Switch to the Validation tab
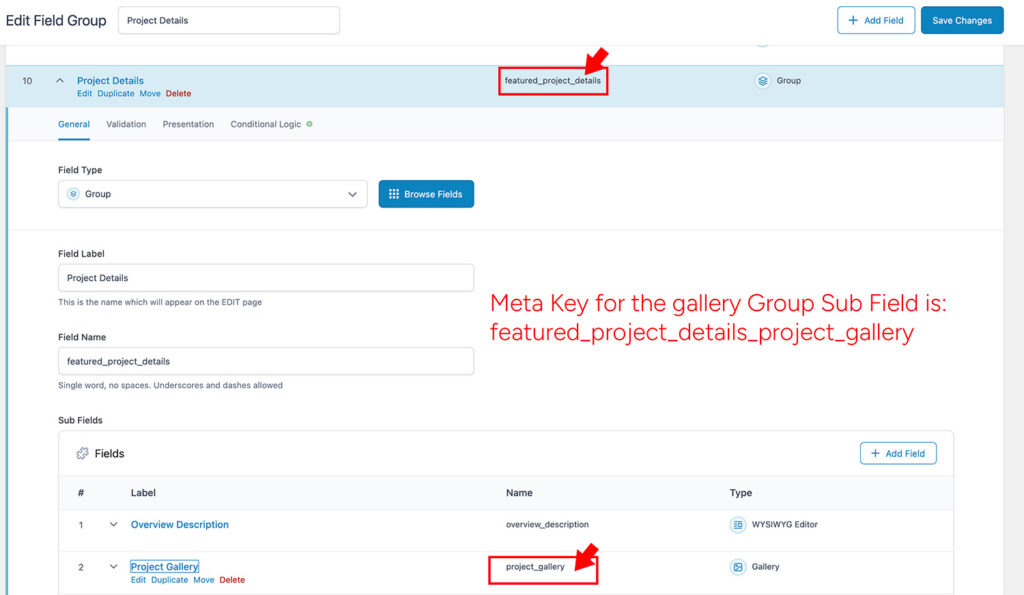 pyautogui.click(x=126, y=124)
